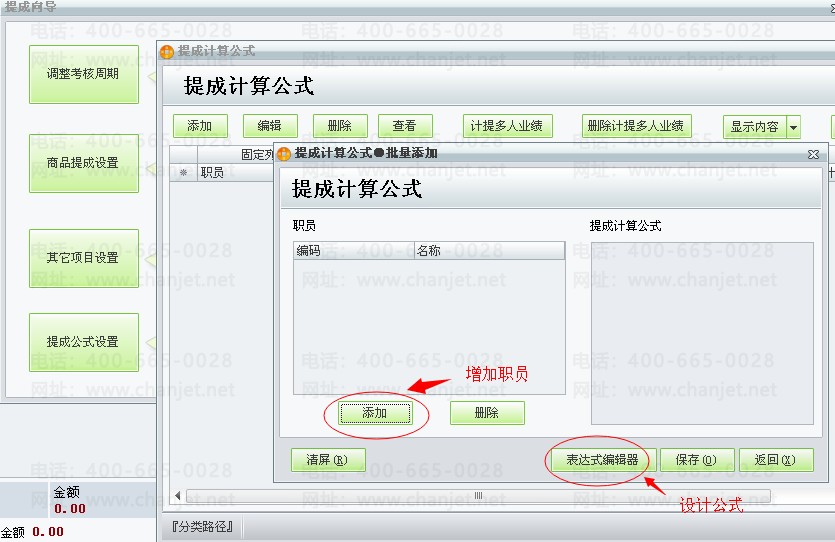Click the 编辑 toolbar button

[x=269, y=126]
